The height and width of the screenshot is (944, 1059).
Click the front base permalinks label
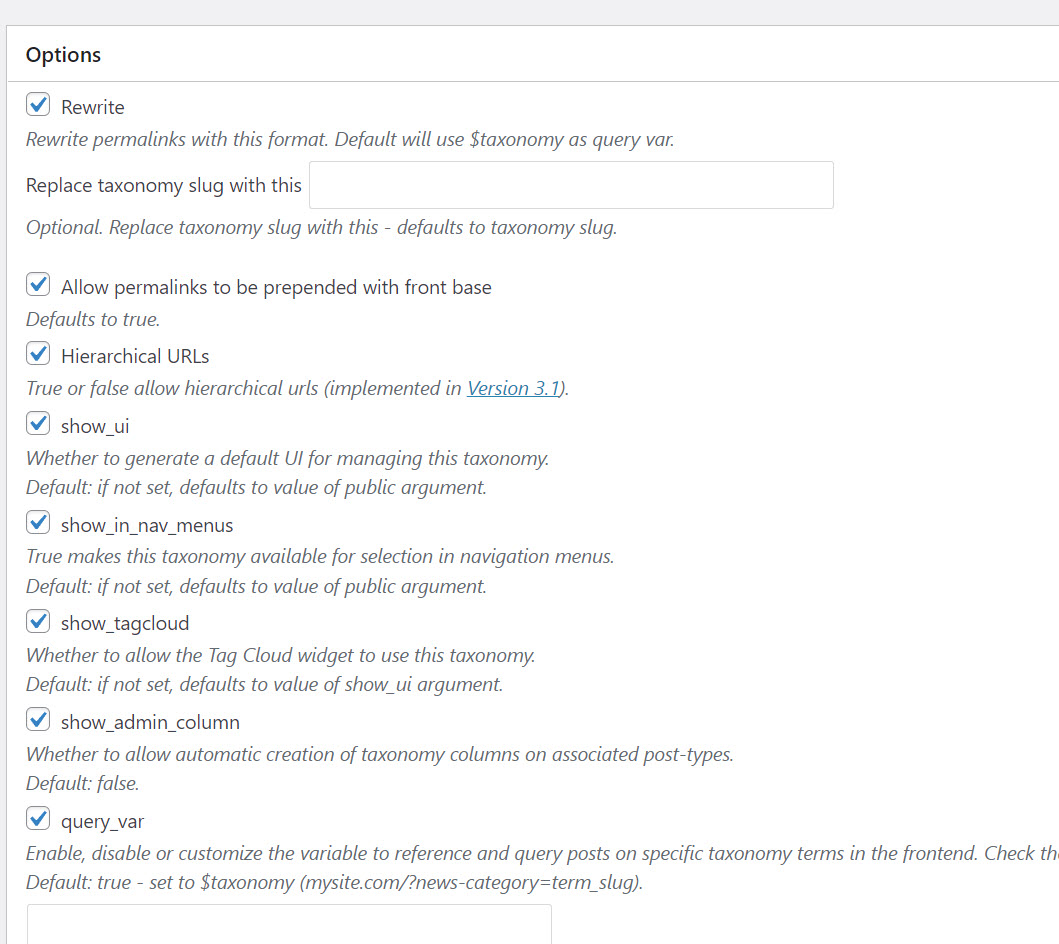pyautogui.click(x=276, y=288)
